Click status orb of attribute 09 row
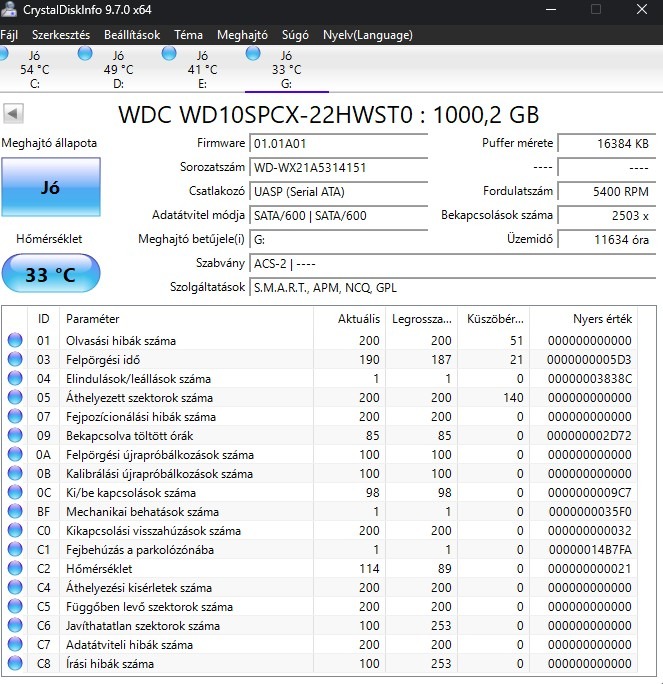This screenshot has width=663, height=684. [15, 435]
